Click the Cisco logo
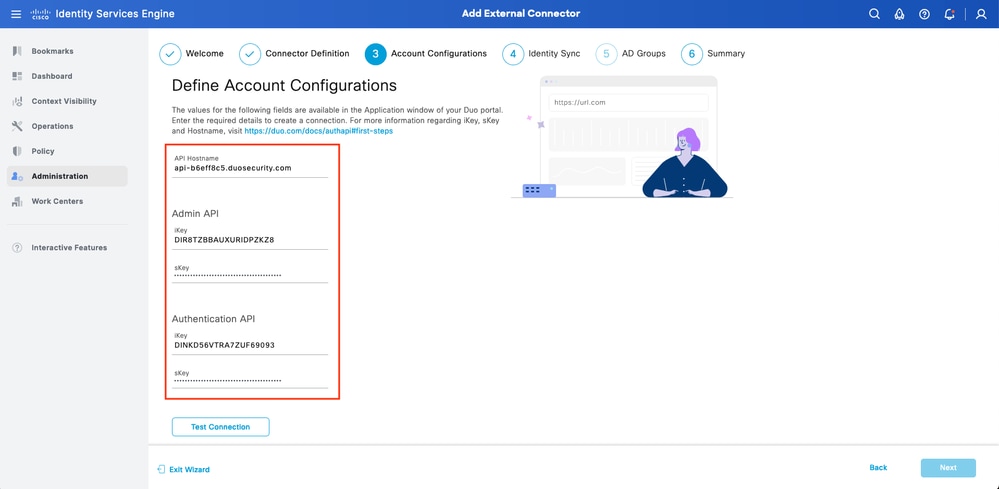This screenshot has width=999, height=489. (40, 14)
